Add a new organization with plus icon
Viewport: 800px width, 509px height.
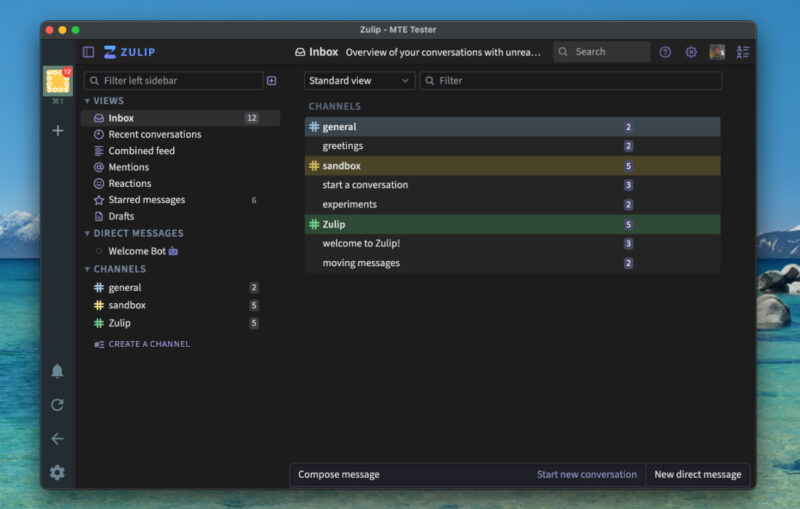pyautogui.click(x=58, y=131)
